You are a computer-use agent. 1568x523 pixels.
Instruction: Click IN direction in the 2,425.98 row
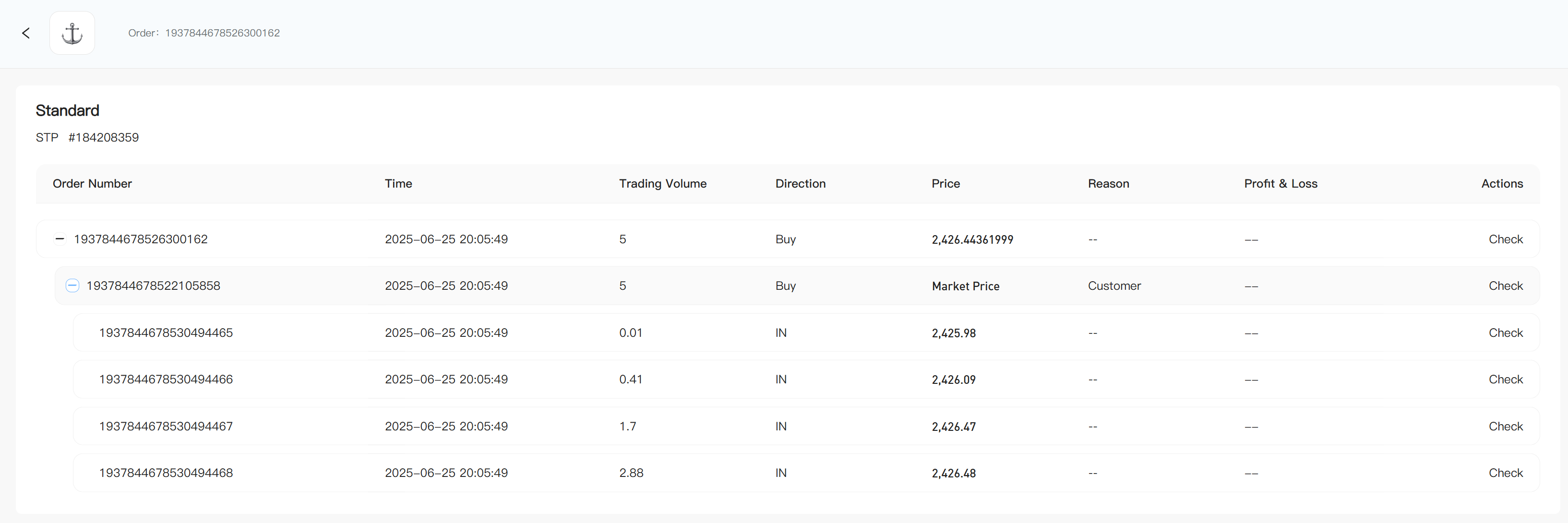781,333
